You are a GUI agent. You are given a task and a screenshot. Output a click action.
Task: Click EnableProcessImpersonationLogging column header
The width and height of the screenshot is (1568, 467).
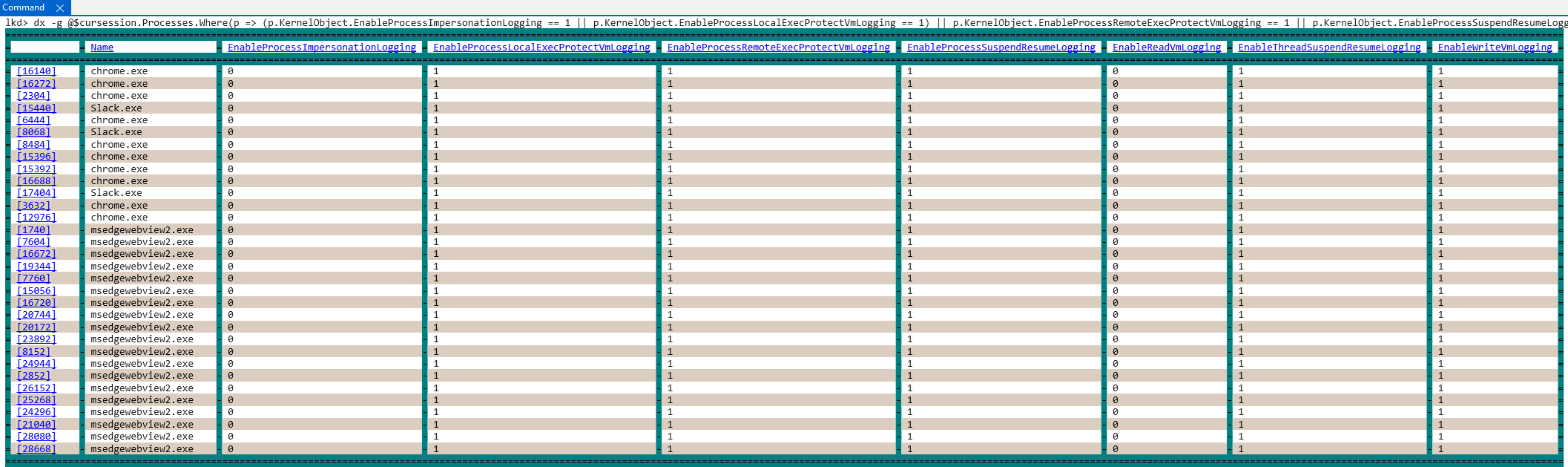321,47
